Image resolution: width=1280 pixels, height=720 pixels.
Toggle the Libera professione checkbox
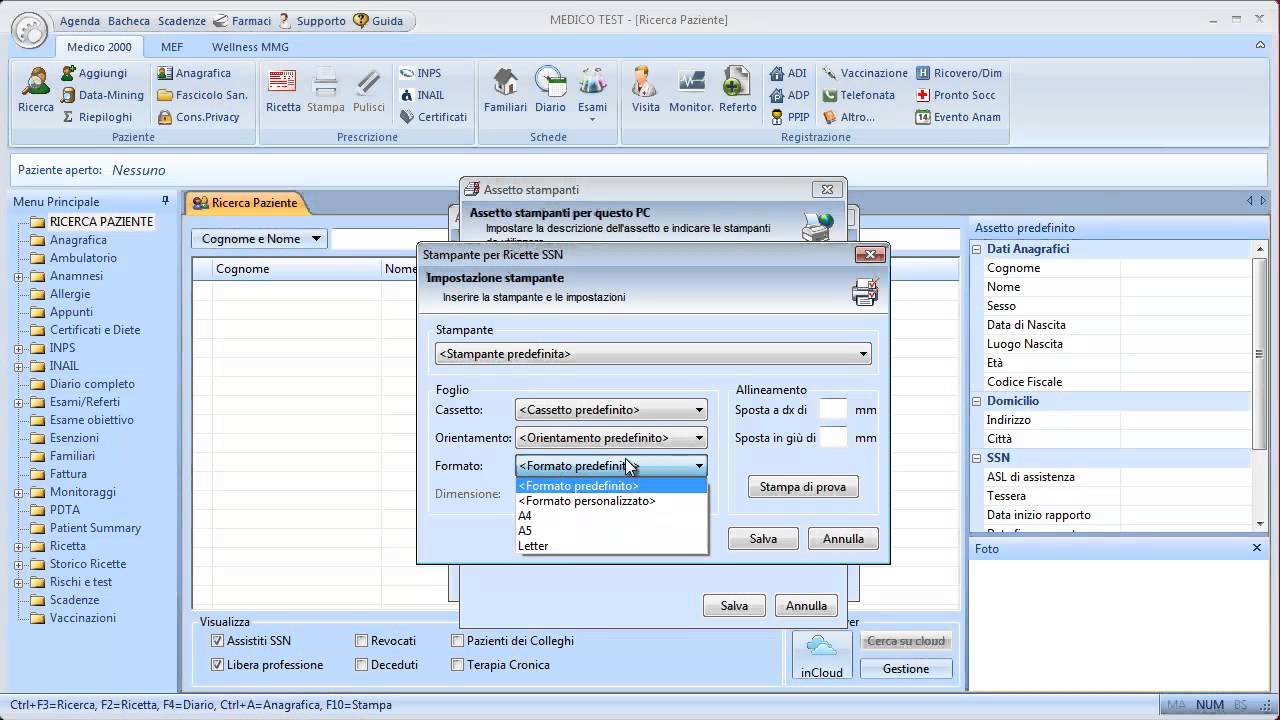pyautogui.click(x=217, y=665)
